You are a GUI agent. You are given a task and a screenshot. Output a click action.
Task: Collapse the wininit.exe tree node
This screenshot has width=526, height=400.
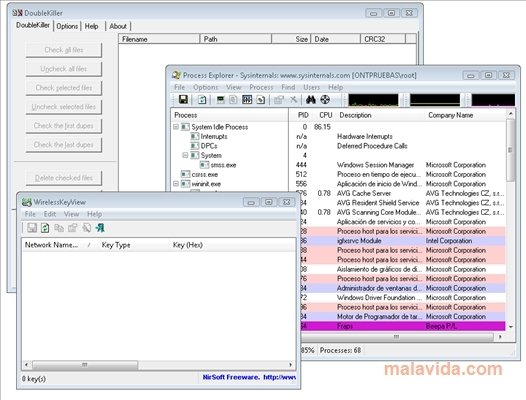[x=176, y=184]
